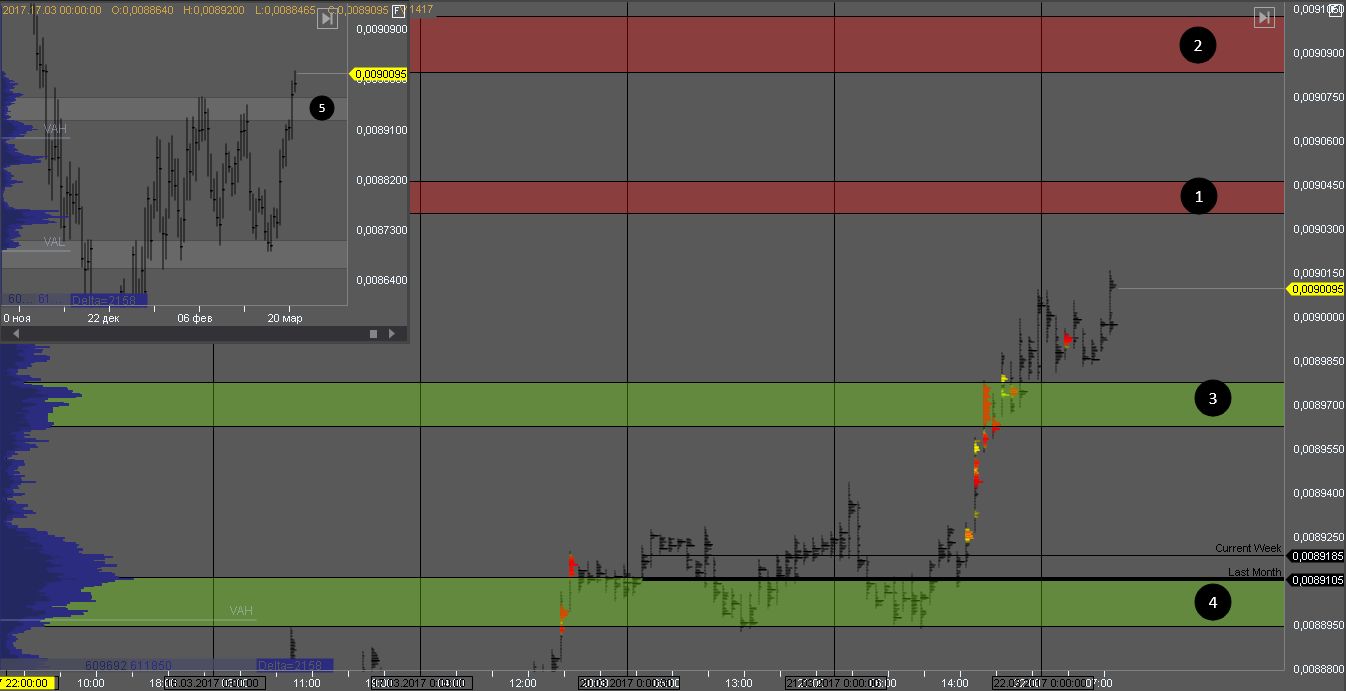
Task: Click the 0,0089105 price label on axis
Action: click(x=1315, y=580)
